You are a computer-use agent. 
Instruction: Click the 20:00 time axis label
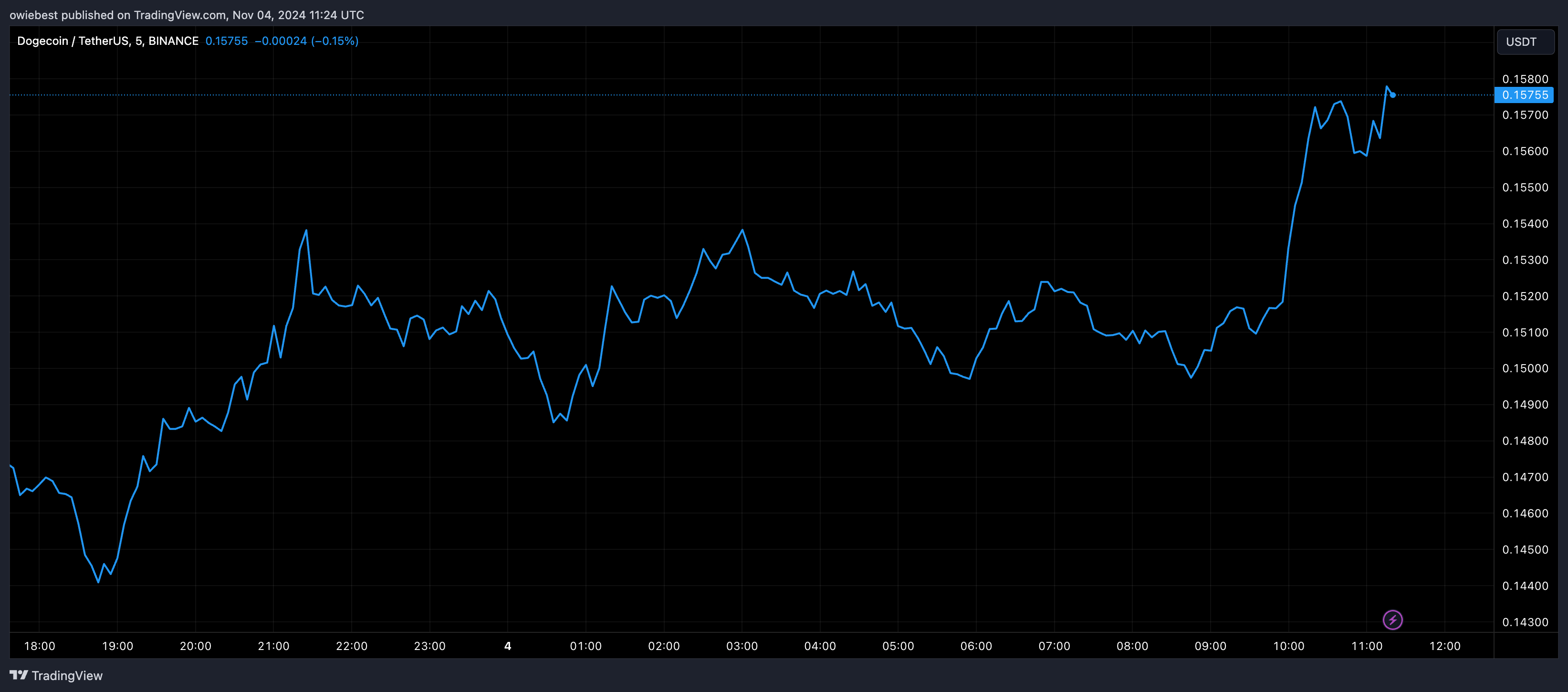[195, 646]
